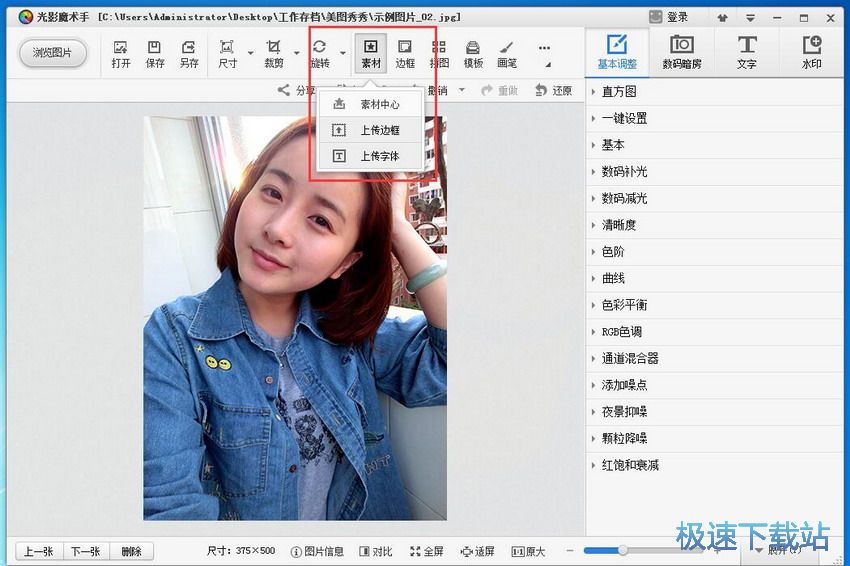Click the 登录 login icon

tap(668, 17)
